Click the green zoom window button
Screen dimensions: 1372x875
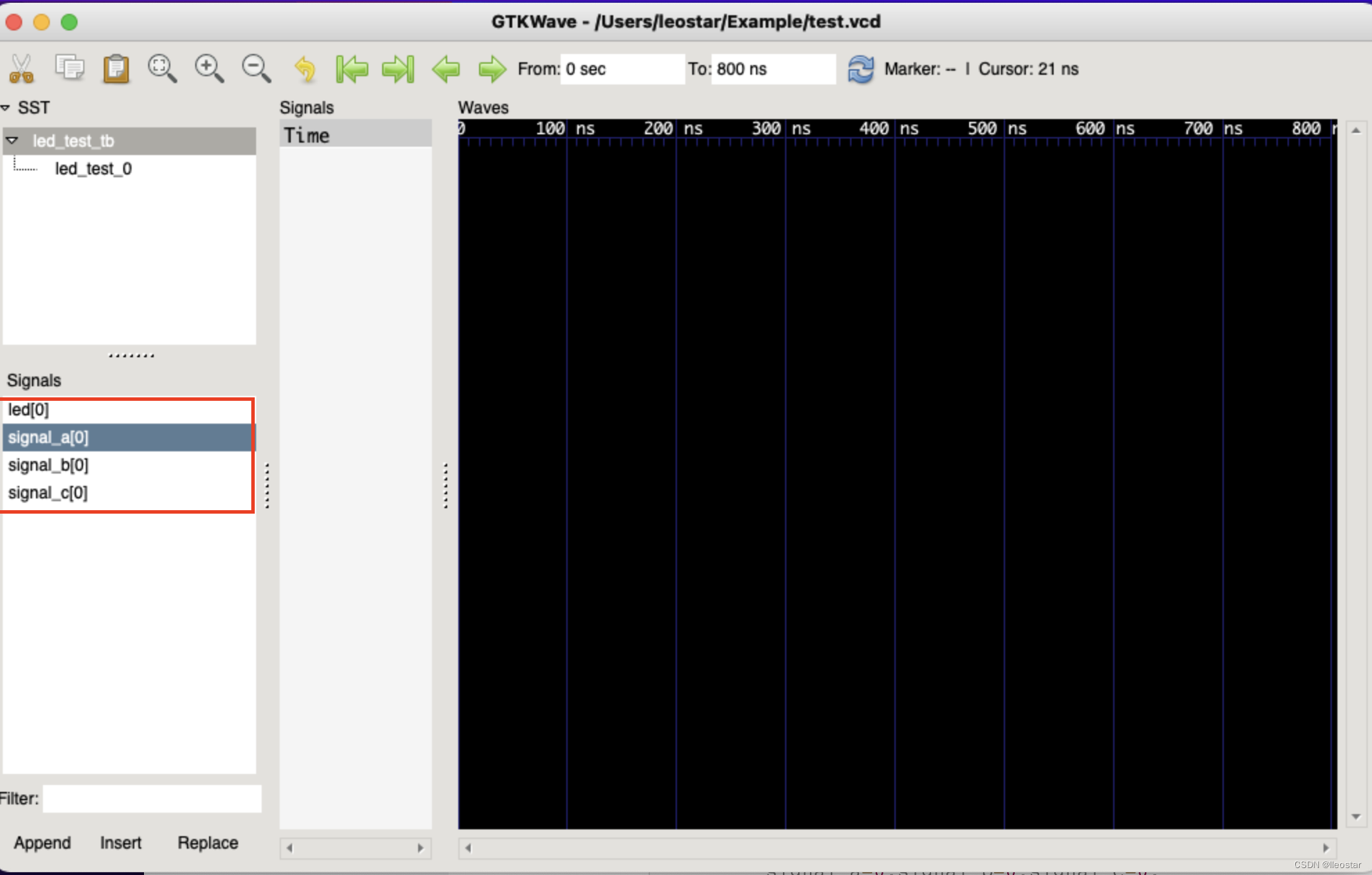coord(69,22)
